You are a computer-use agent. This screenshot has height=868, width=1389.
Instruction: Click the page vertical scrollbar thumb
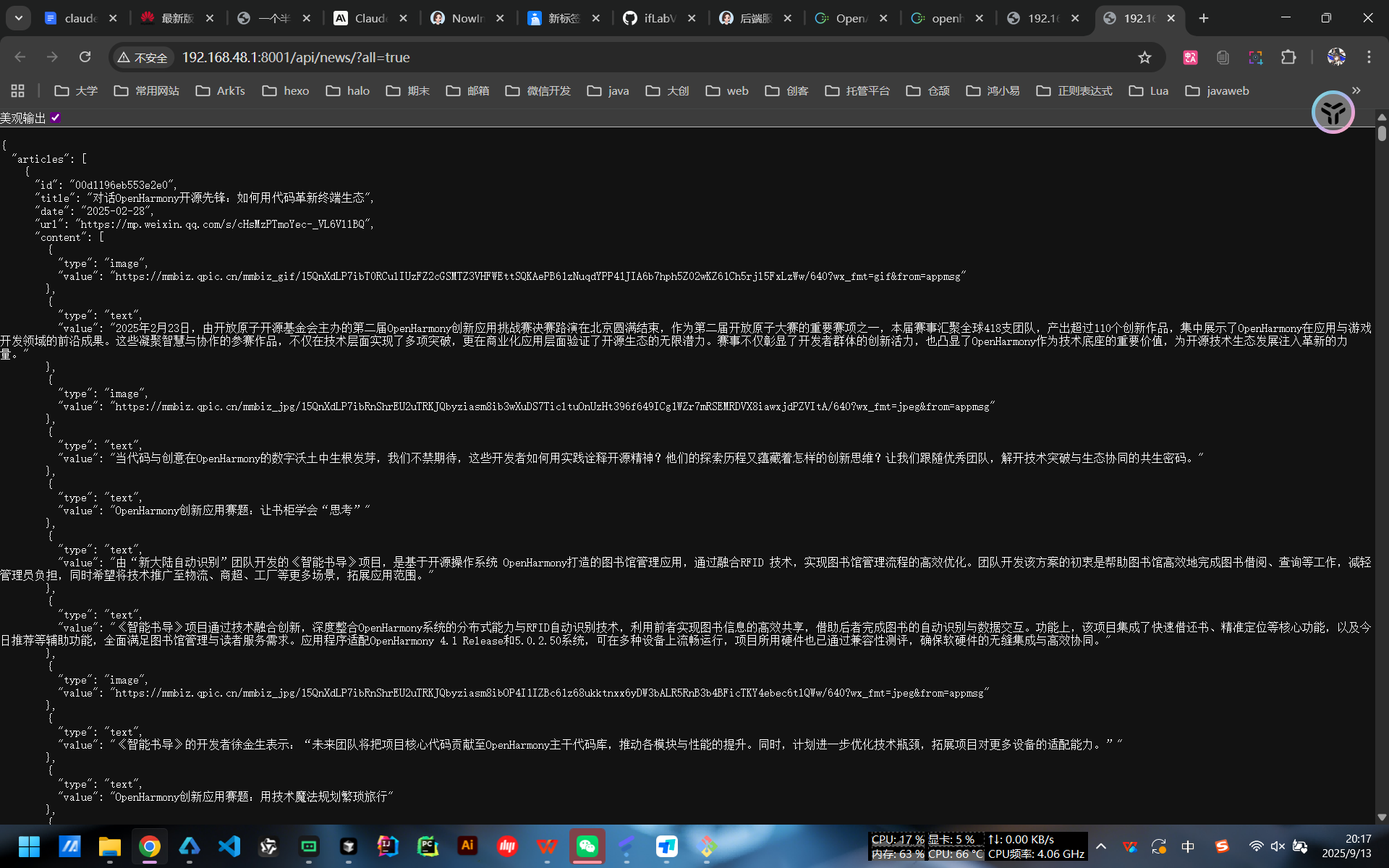1382,134
